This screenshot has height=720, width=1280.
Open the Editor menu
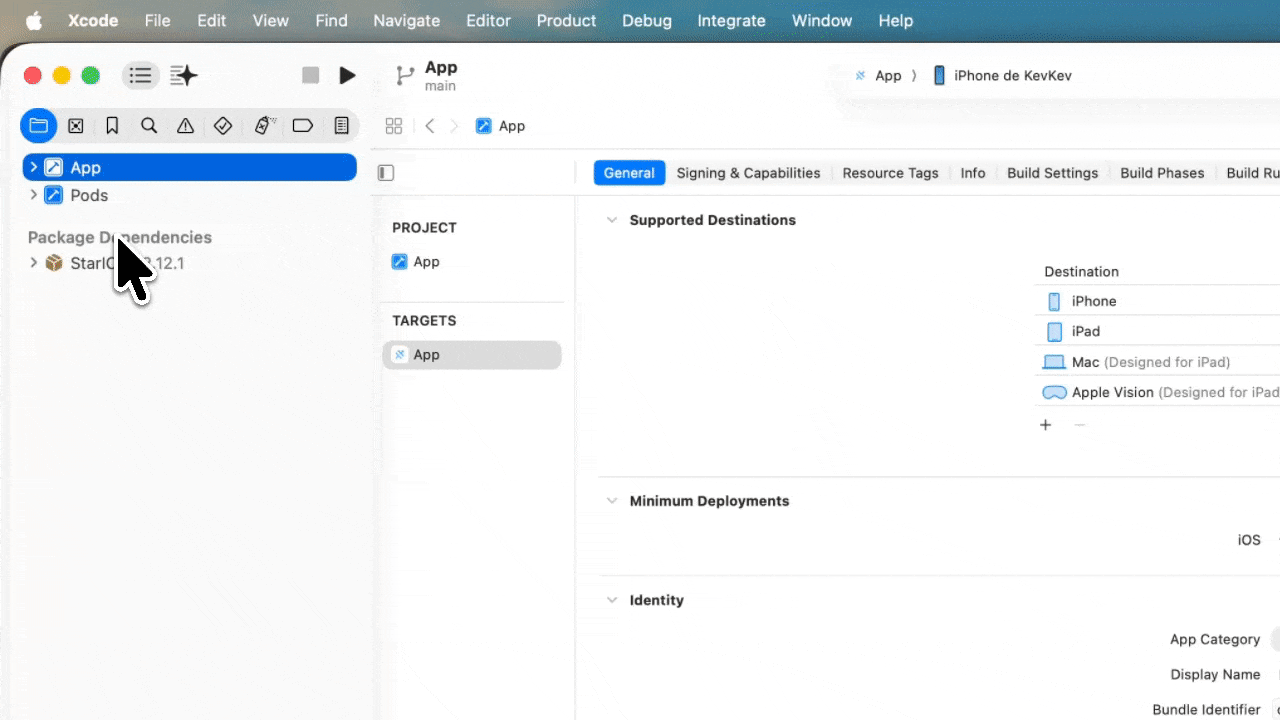488,20
